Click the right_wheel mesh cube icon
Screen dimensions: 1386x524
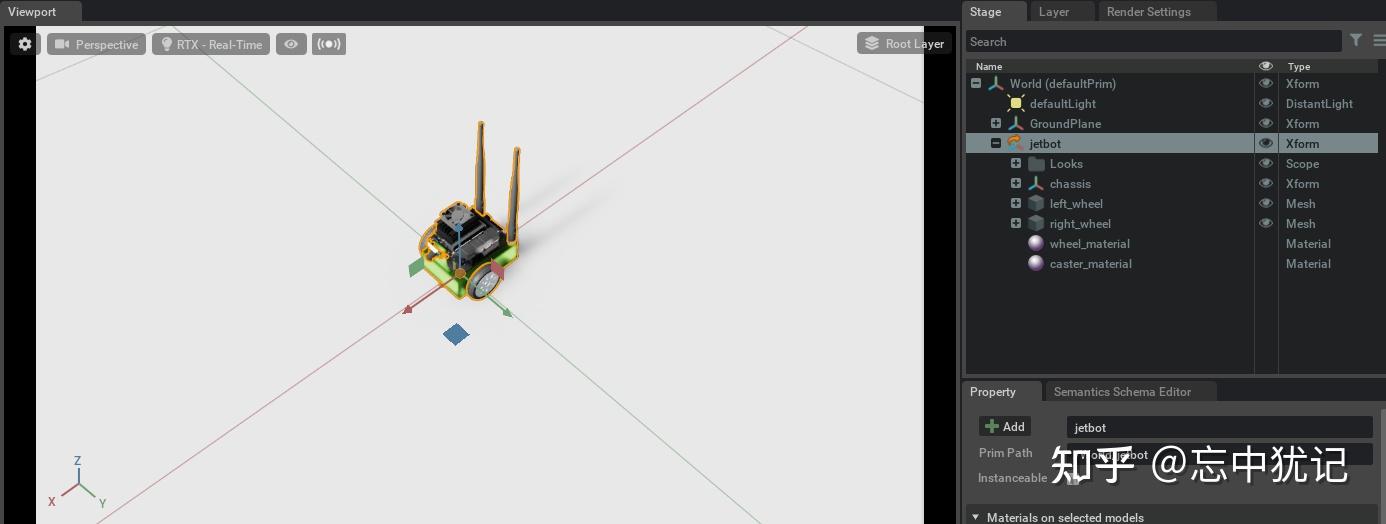tap(1036, 224)
